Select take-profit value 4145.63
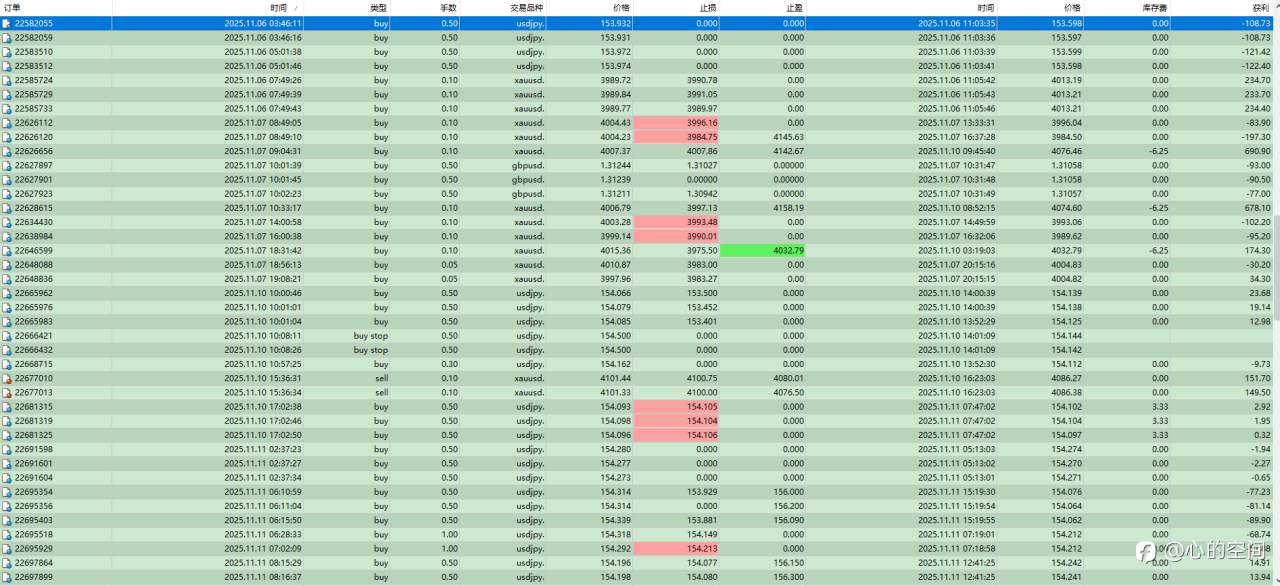 click(x=788, y=137)
